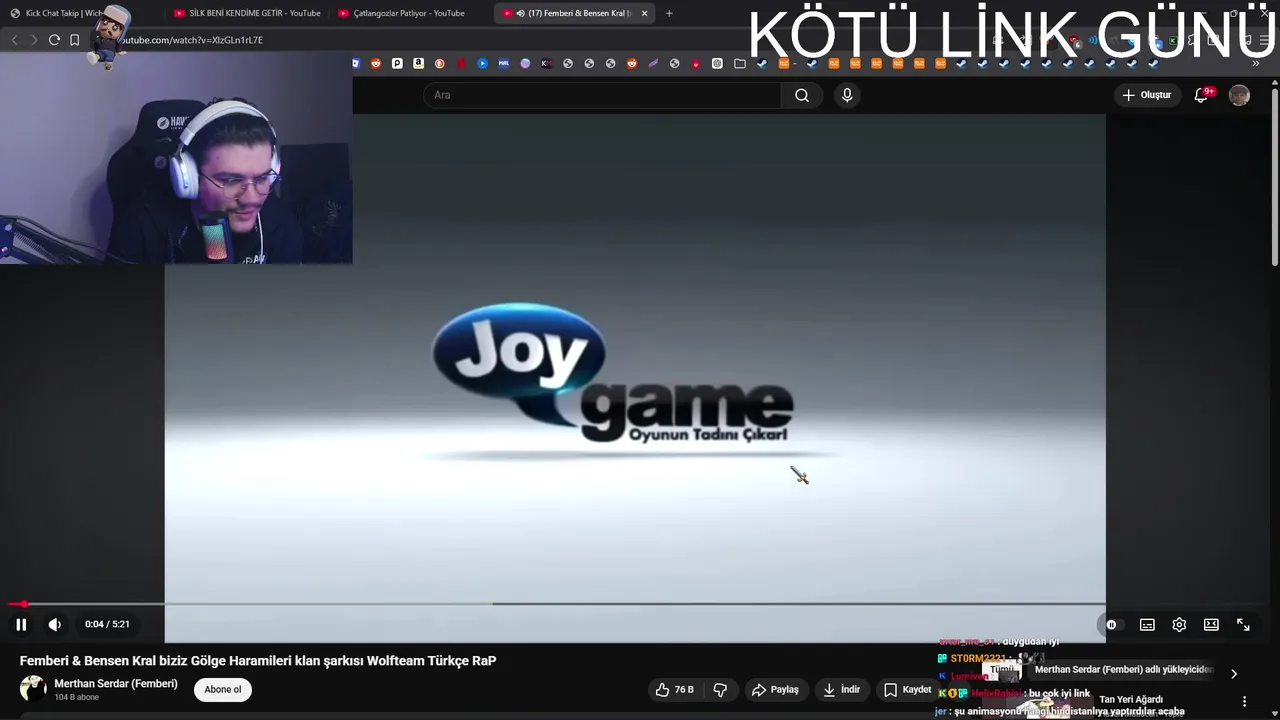
Task: Open the account avatar menu
Action: (x=1239, y=95)
